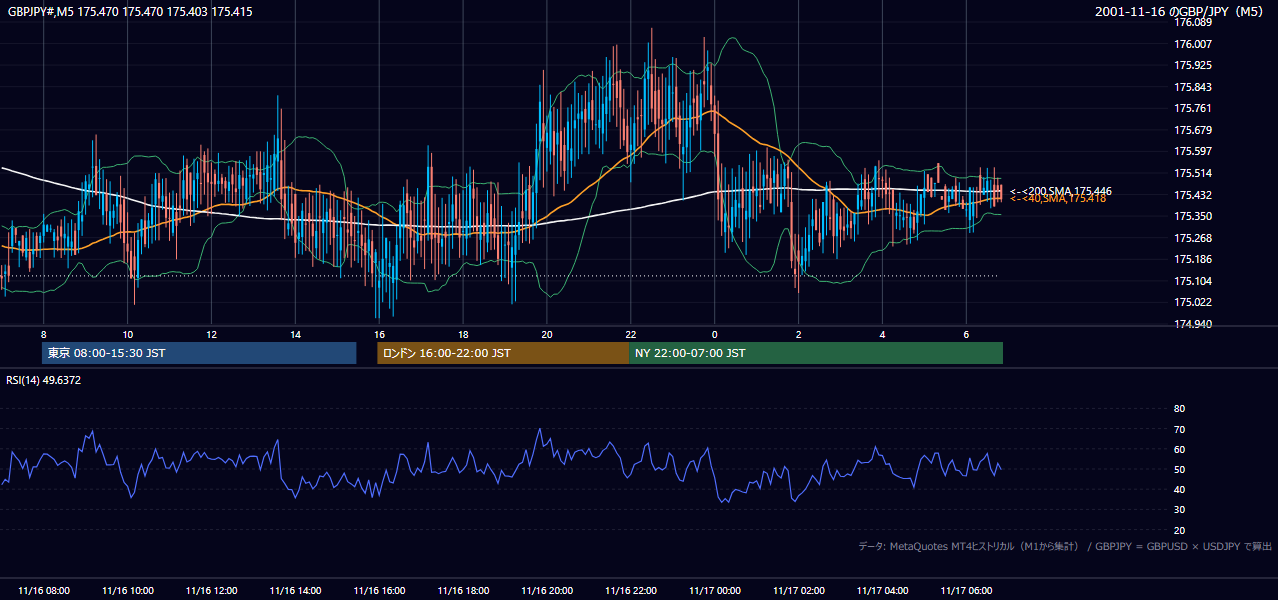Click the RSI 40 level label
Image resolution: width=1278 pixels, height=600 pixels.
(1179, 489)
